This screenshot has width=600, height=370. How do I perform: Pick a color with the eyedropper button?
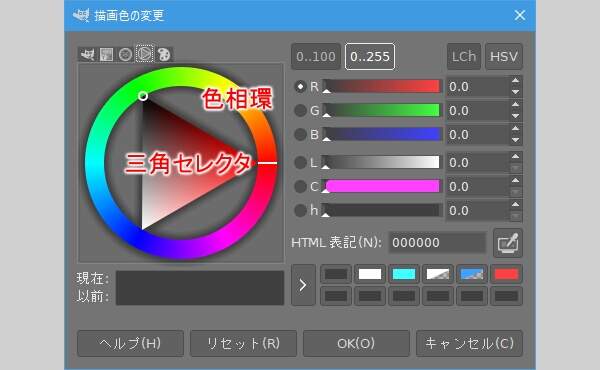508,243
